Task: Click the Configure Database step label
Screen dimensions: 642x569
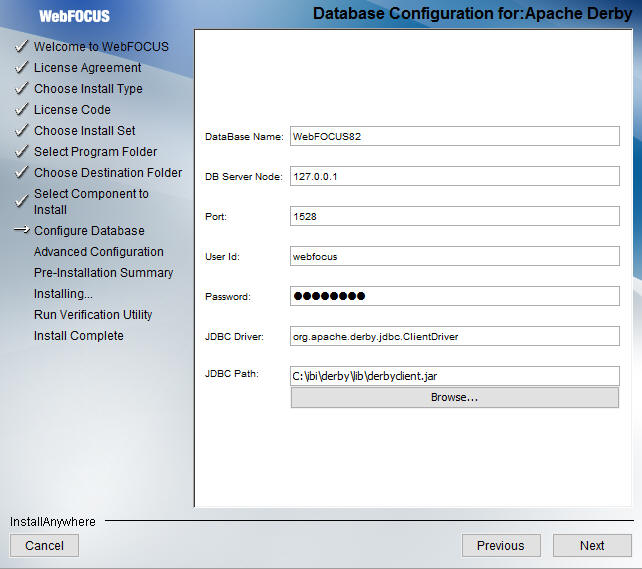Action: point(89,231)
